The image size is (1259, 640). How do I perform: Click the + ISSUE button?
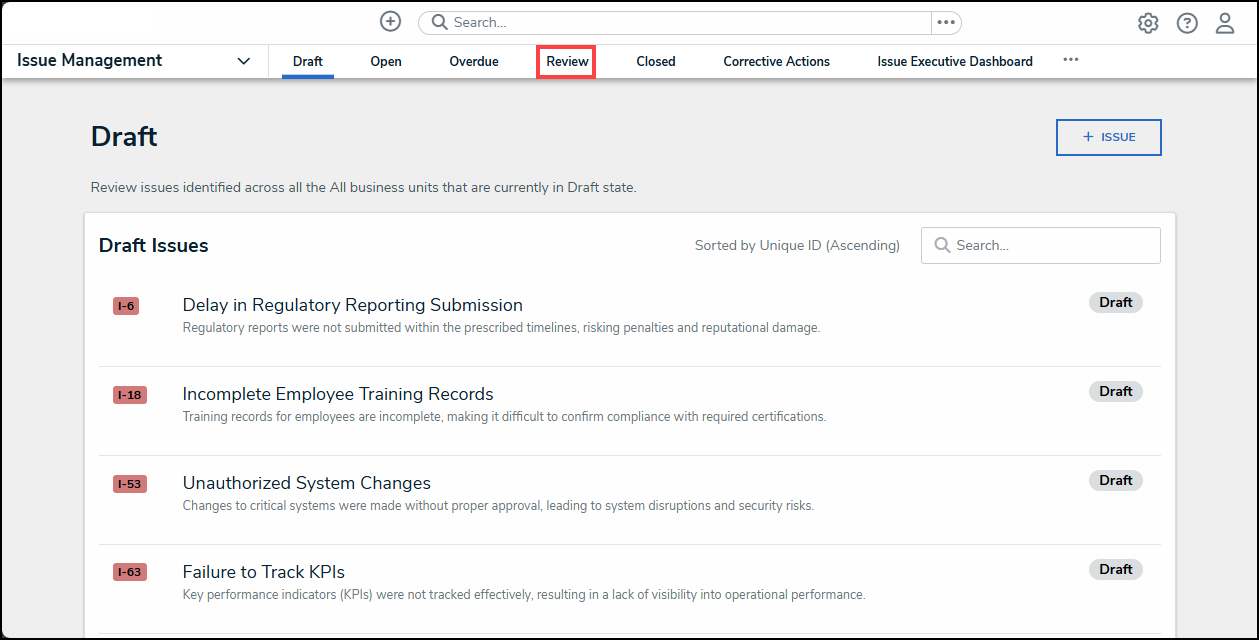click(x=1108, y=137)
